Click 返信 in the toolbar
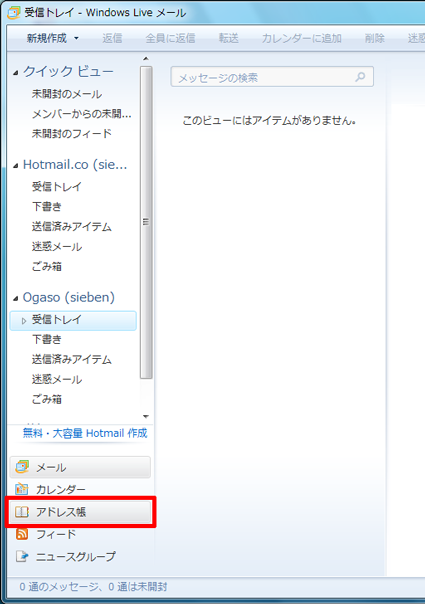 tap(112, 38)
